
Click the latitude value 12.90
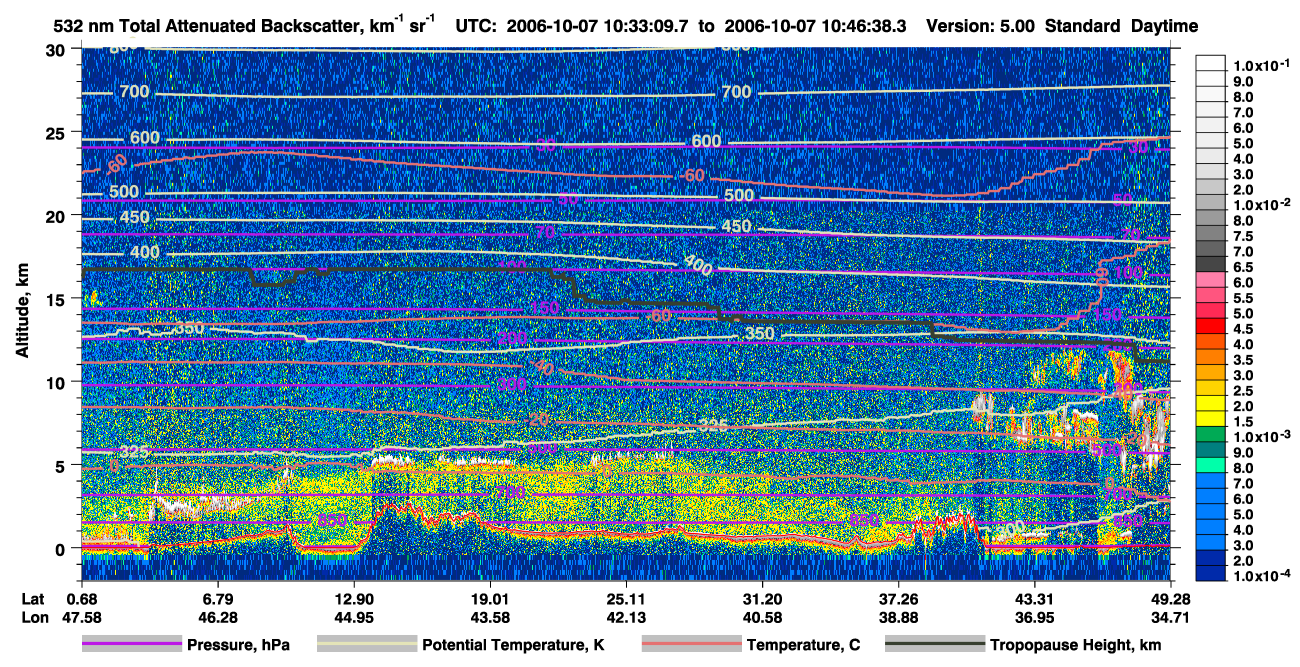click(x=354, y=599)
